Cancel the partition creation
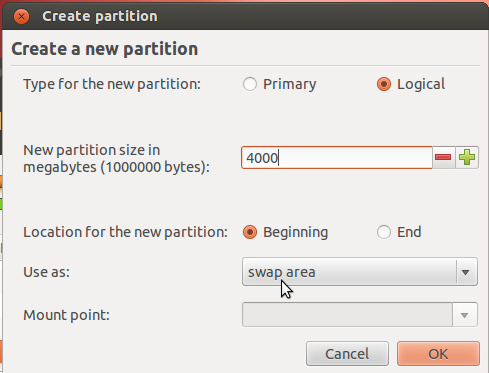 (347, 354)
